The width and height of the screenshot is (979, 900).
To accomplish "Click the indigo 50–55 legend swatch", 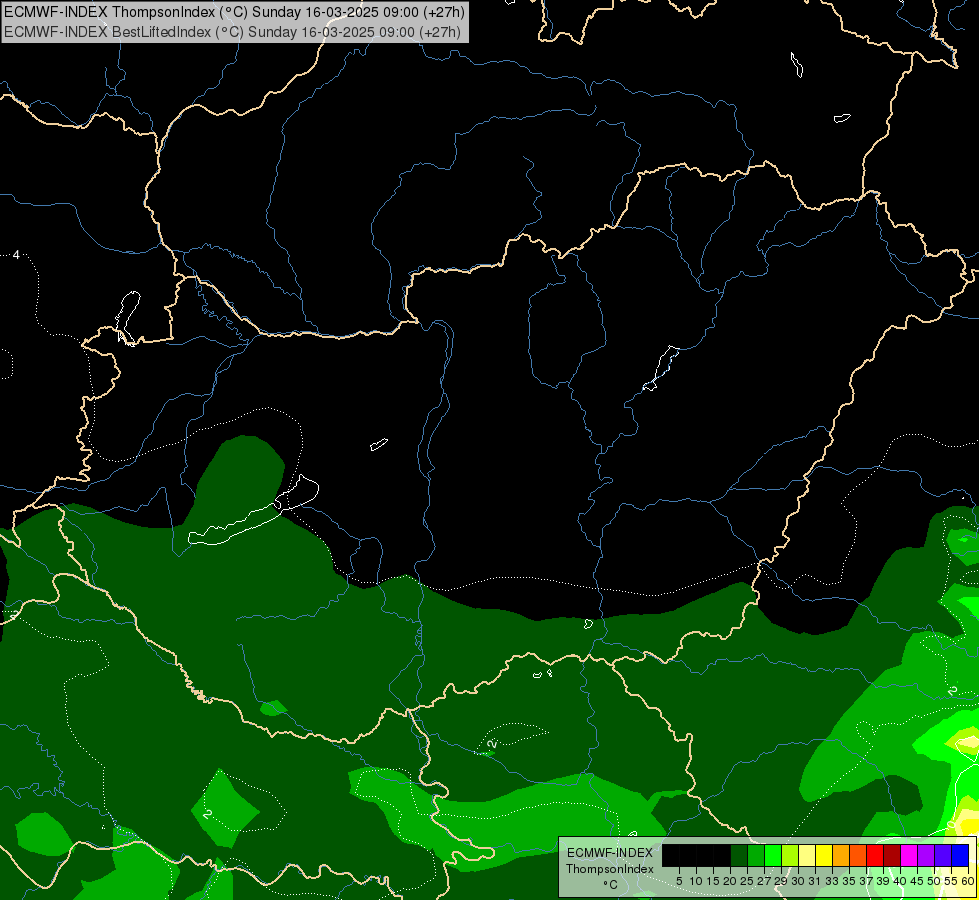I will [943, 855].
